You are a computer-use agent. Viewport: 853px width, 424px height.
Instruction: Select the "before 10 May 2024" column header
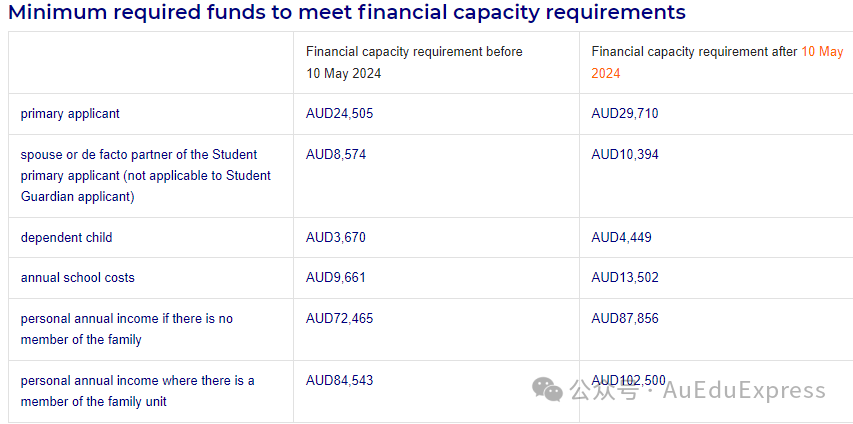tap(414, 62)
